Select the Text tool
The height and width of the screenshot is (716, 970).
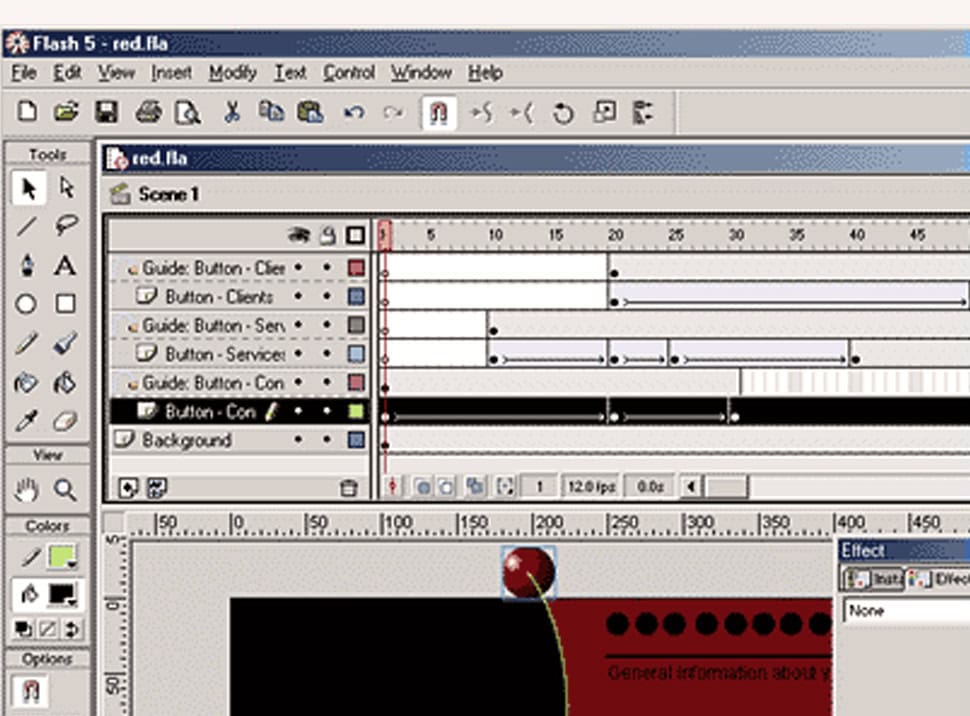[x=66, y=265]
